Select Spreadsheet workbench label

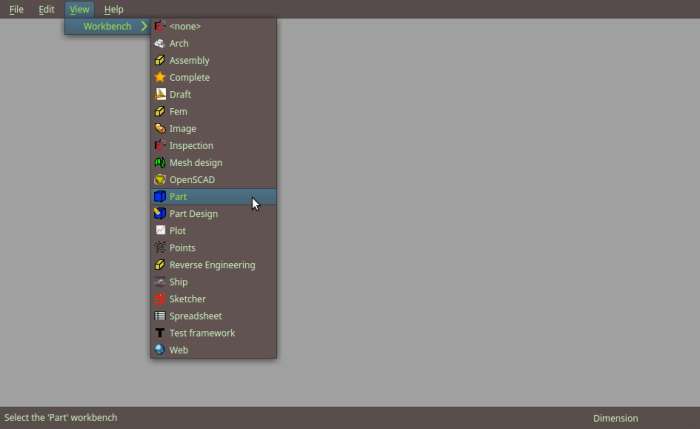[x=196, y=316]
